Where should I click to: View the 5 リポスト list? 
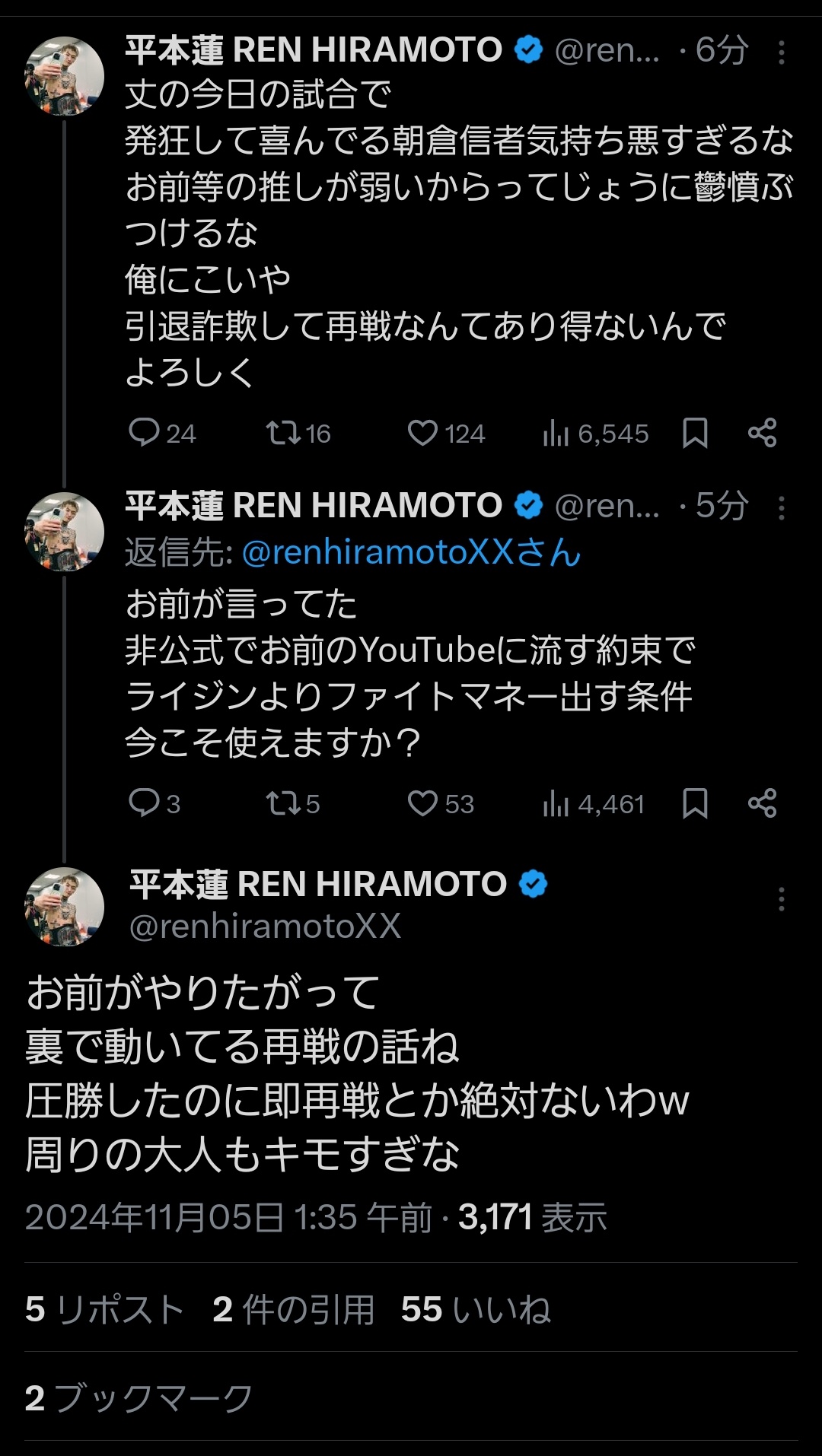click(x=104, y=1310)
